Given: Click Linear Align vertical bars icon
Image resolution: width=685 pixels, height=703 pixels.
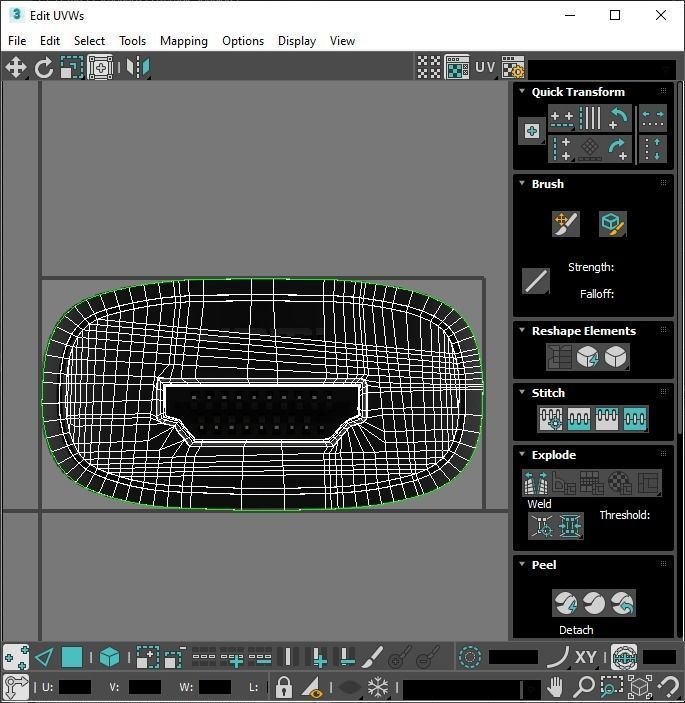Looking at the screenshot, I should coord(590,119).
